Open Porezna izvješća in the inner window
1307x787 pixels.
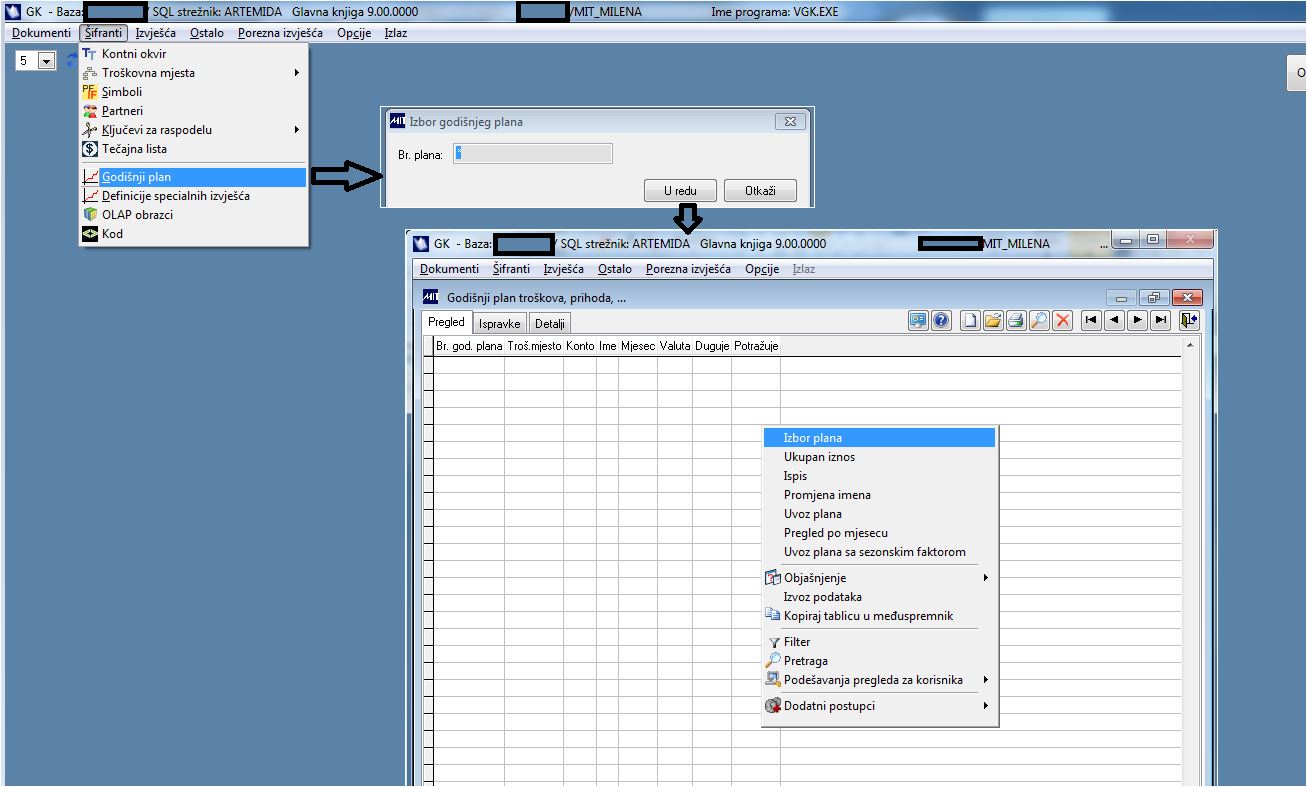click(x=688, y=269)
